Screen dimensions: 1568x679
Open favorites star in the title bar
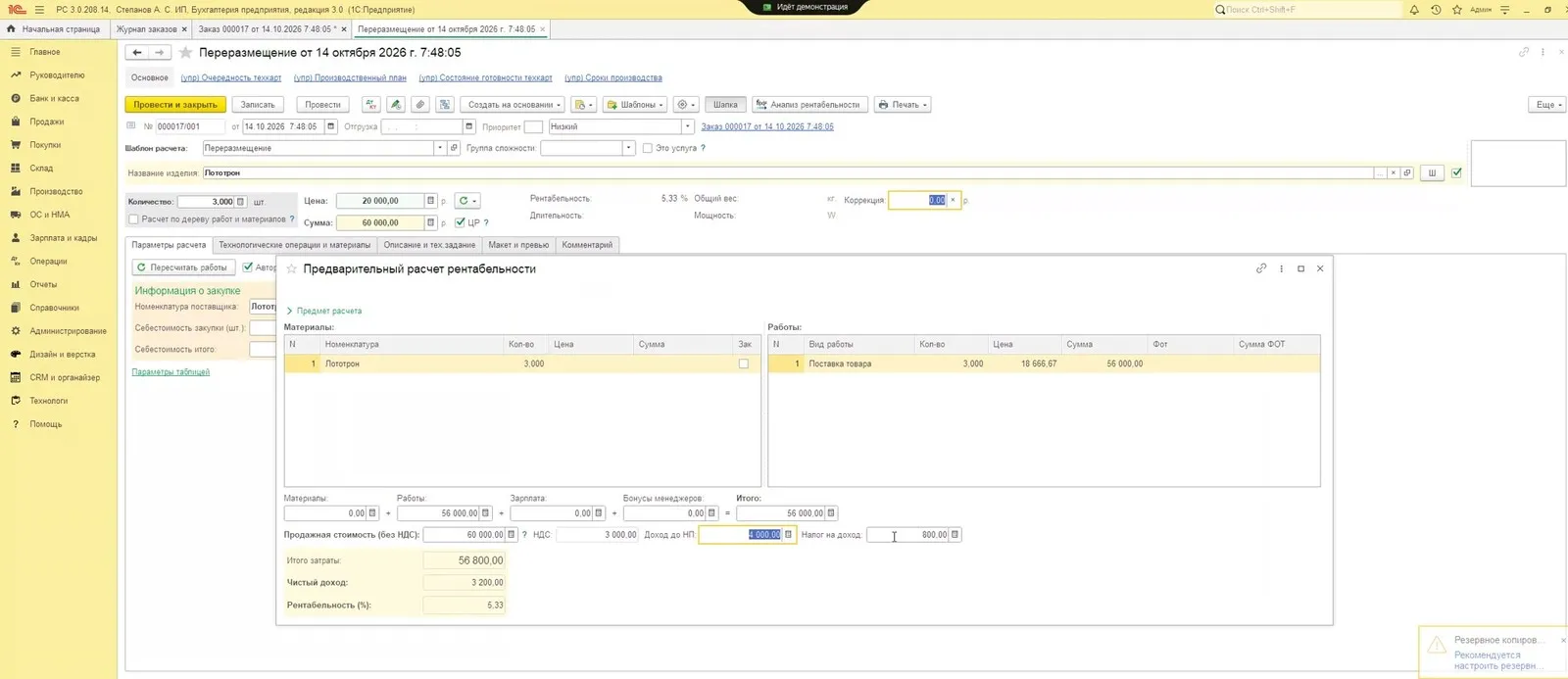click(x=1457, y=10)
